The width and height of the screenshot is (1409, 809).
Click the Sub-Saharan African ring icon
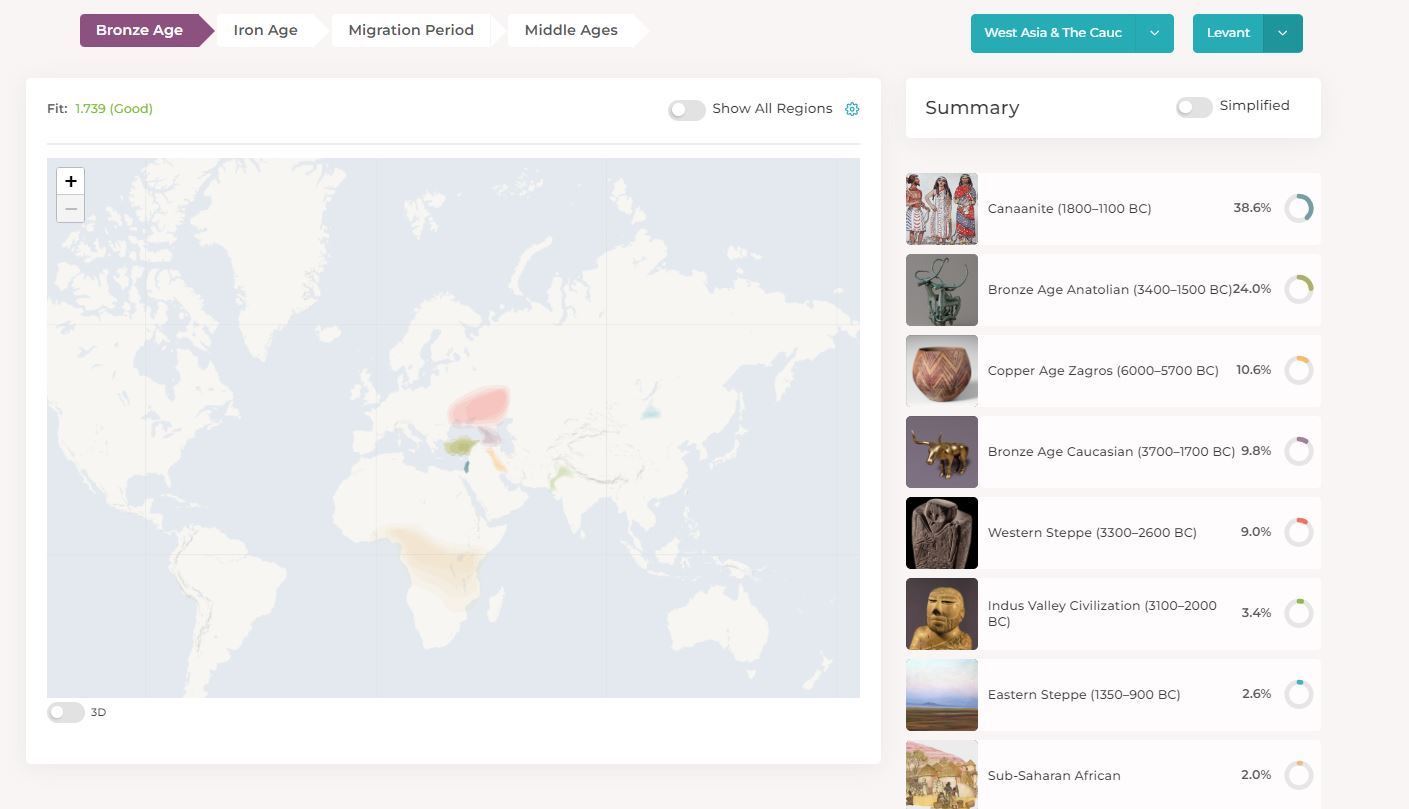coord(1298,775)
